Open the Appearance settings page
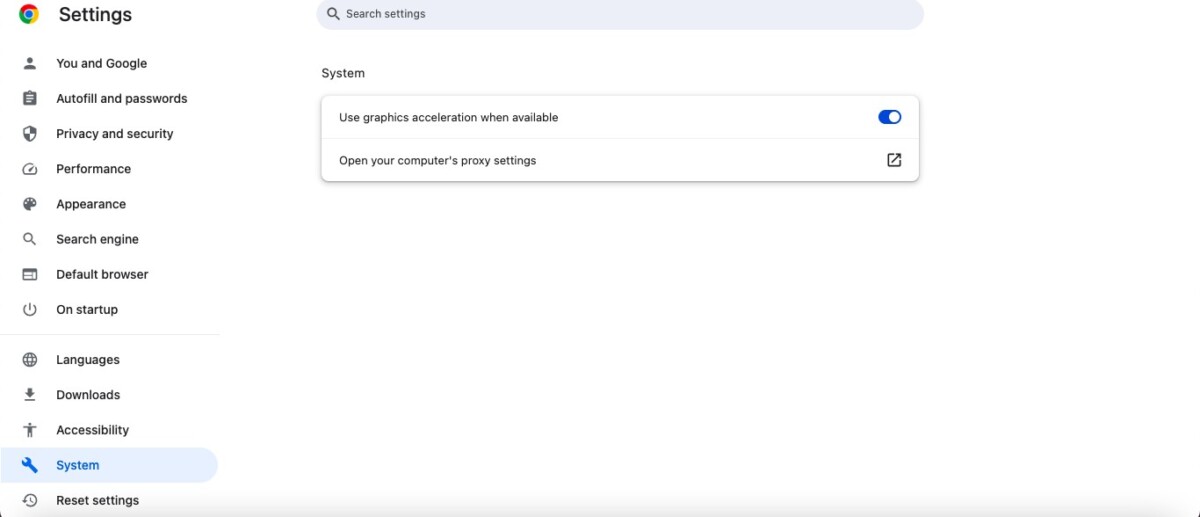Viewport: 1200px width, 517px height. click(109, 204)
